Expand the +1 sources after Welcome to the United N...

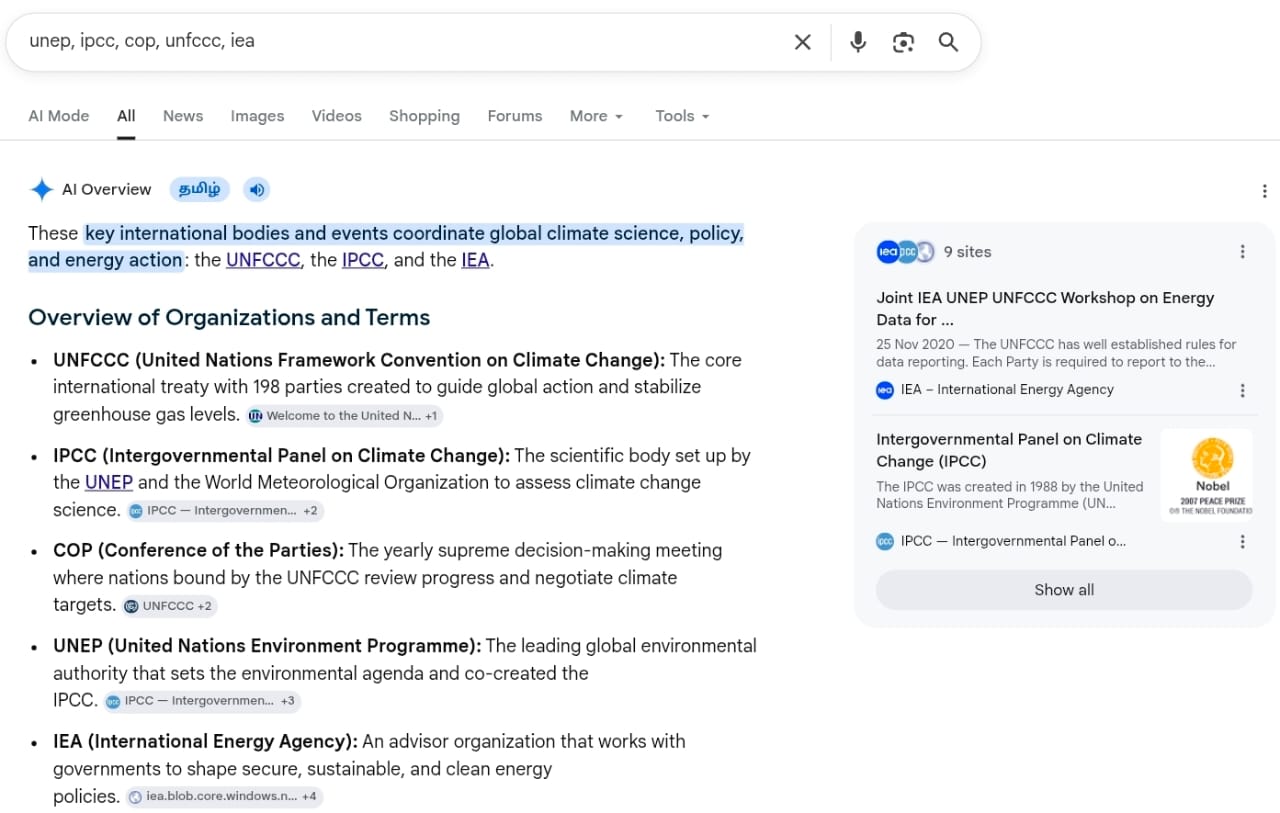coord(431,416)
